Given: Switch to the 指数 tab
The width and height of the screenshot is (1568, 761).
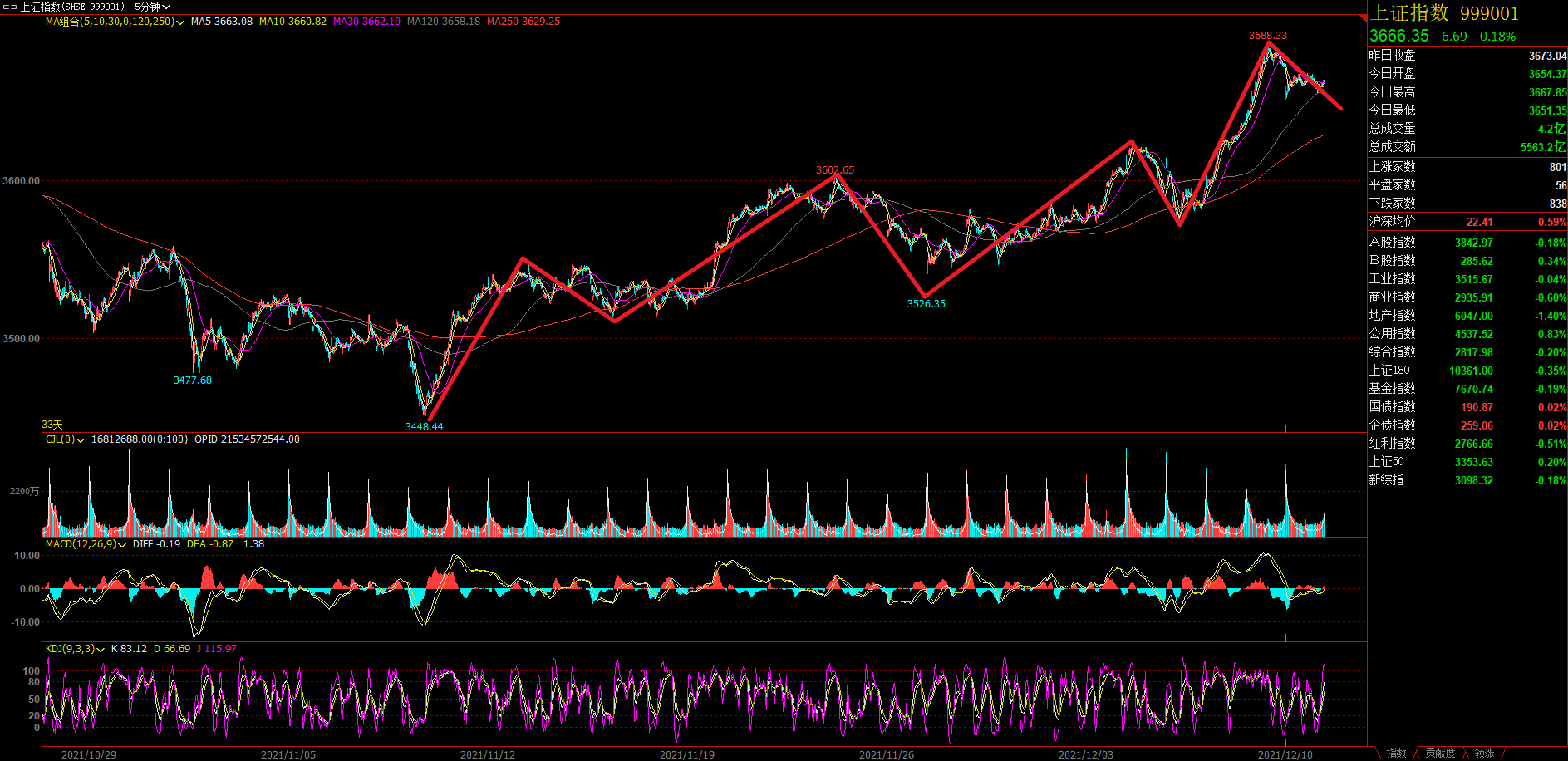Looking at the screenshot, I should [x=1396, y=753].
